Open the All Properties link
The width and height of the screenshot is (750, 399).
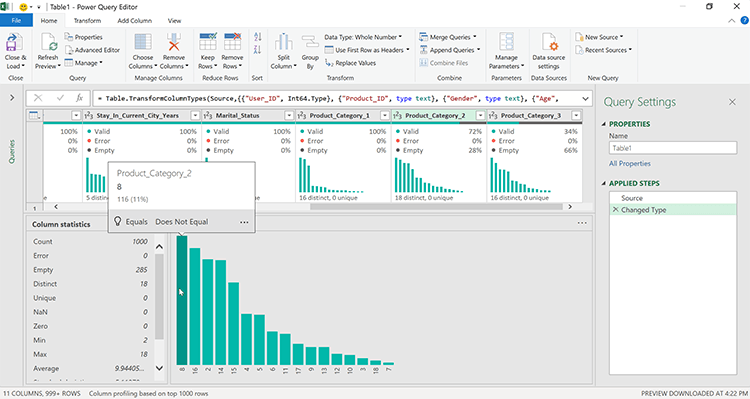[629, 164]
